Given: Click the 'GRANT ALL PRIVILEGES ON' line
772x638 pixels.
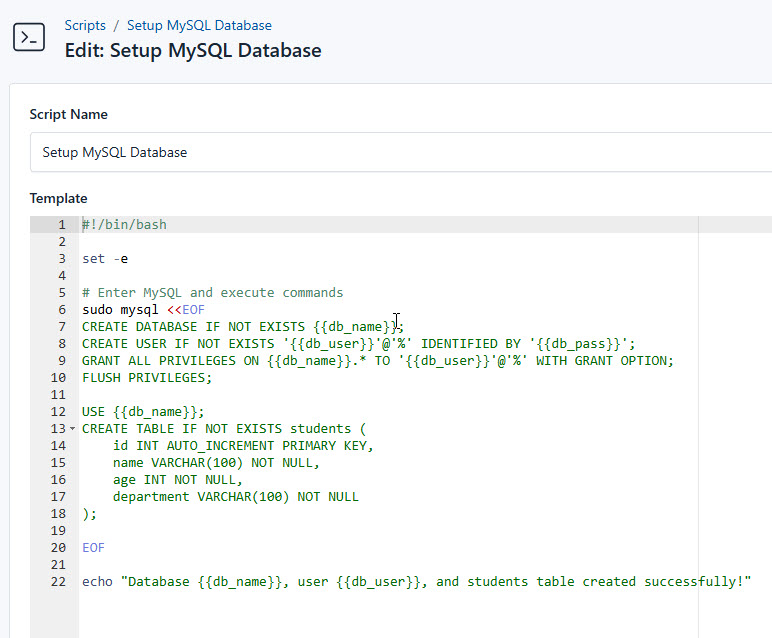Looking at the screenshot, I should [377, 361].
